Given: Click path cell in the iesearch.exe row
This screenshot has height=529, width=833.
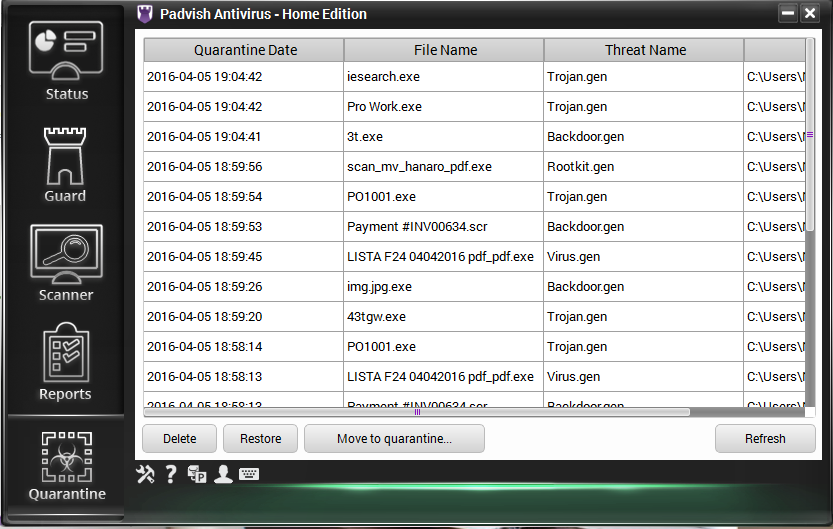Looking at the screenshot, I should pos(775,76).
